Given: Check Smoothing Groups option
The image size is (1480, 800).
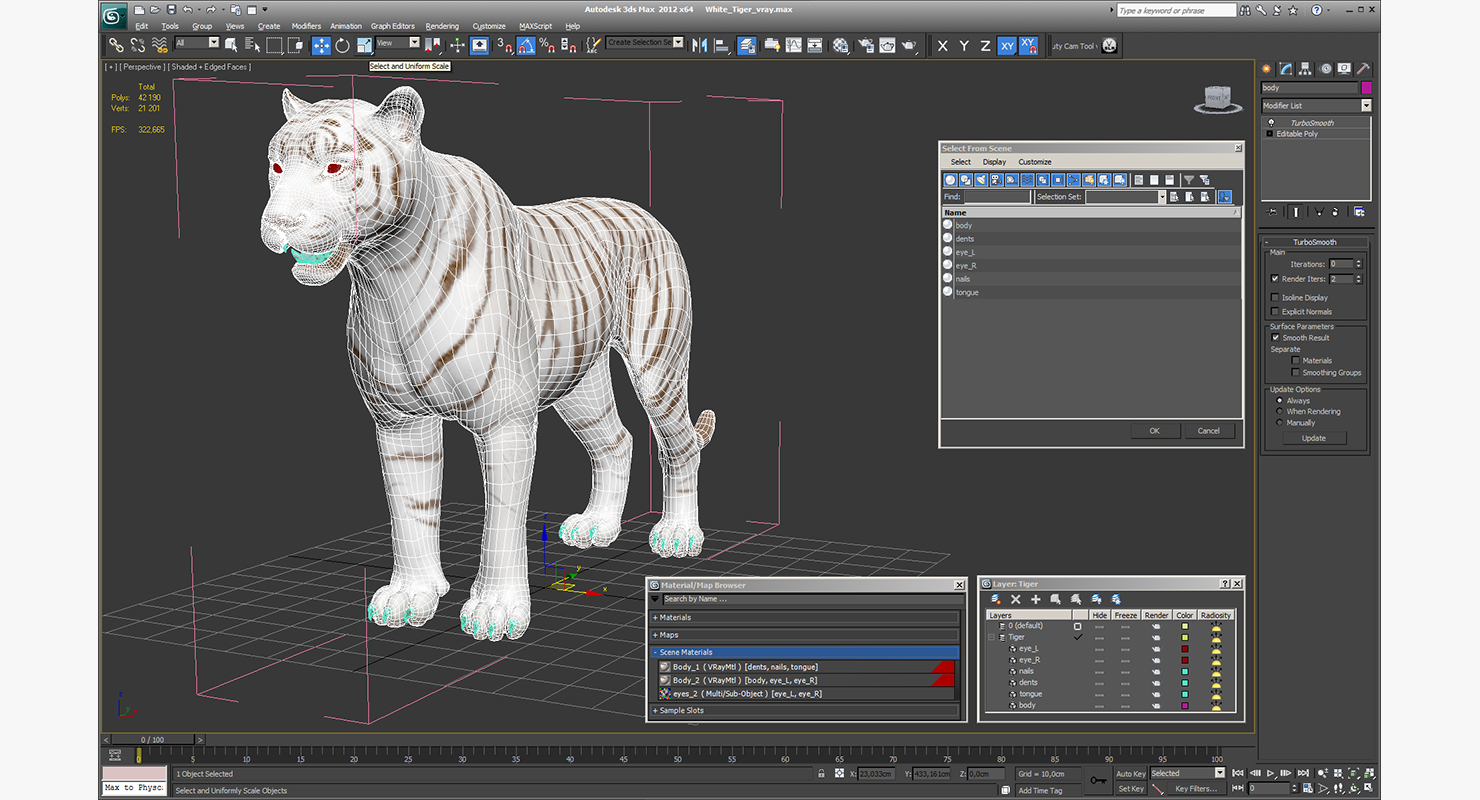Looking at the screenshot, I should pyautogui.click(x=1295, y=373).
